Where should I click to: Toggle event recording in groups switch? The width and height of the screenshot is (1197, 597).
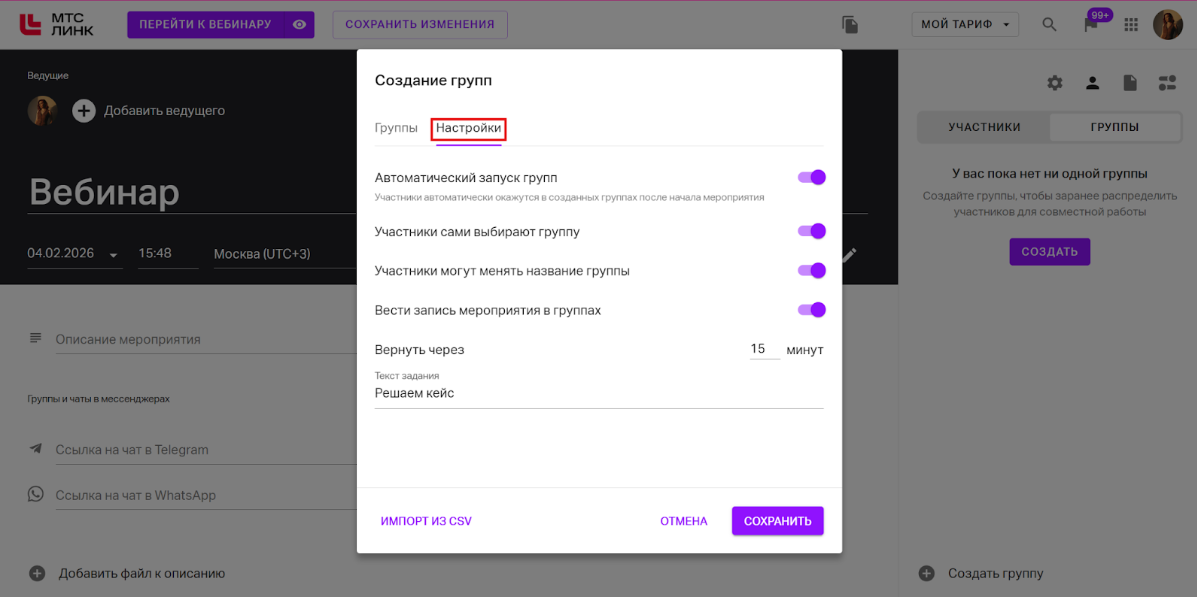pyautogui.click(x=811, y=310)
